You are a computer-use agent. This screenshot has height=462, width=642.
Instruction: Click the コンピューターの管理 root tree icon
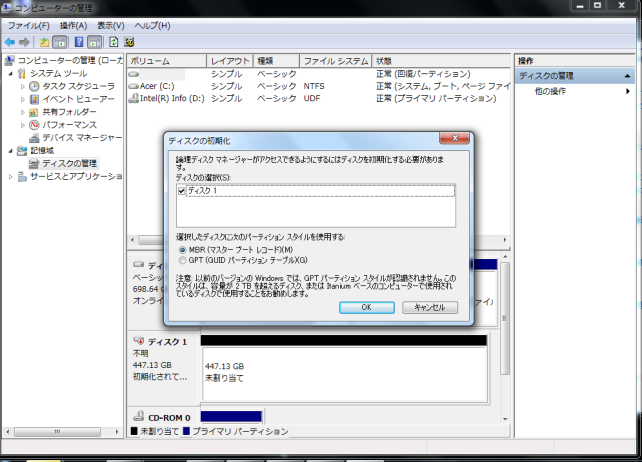(9, 61)
